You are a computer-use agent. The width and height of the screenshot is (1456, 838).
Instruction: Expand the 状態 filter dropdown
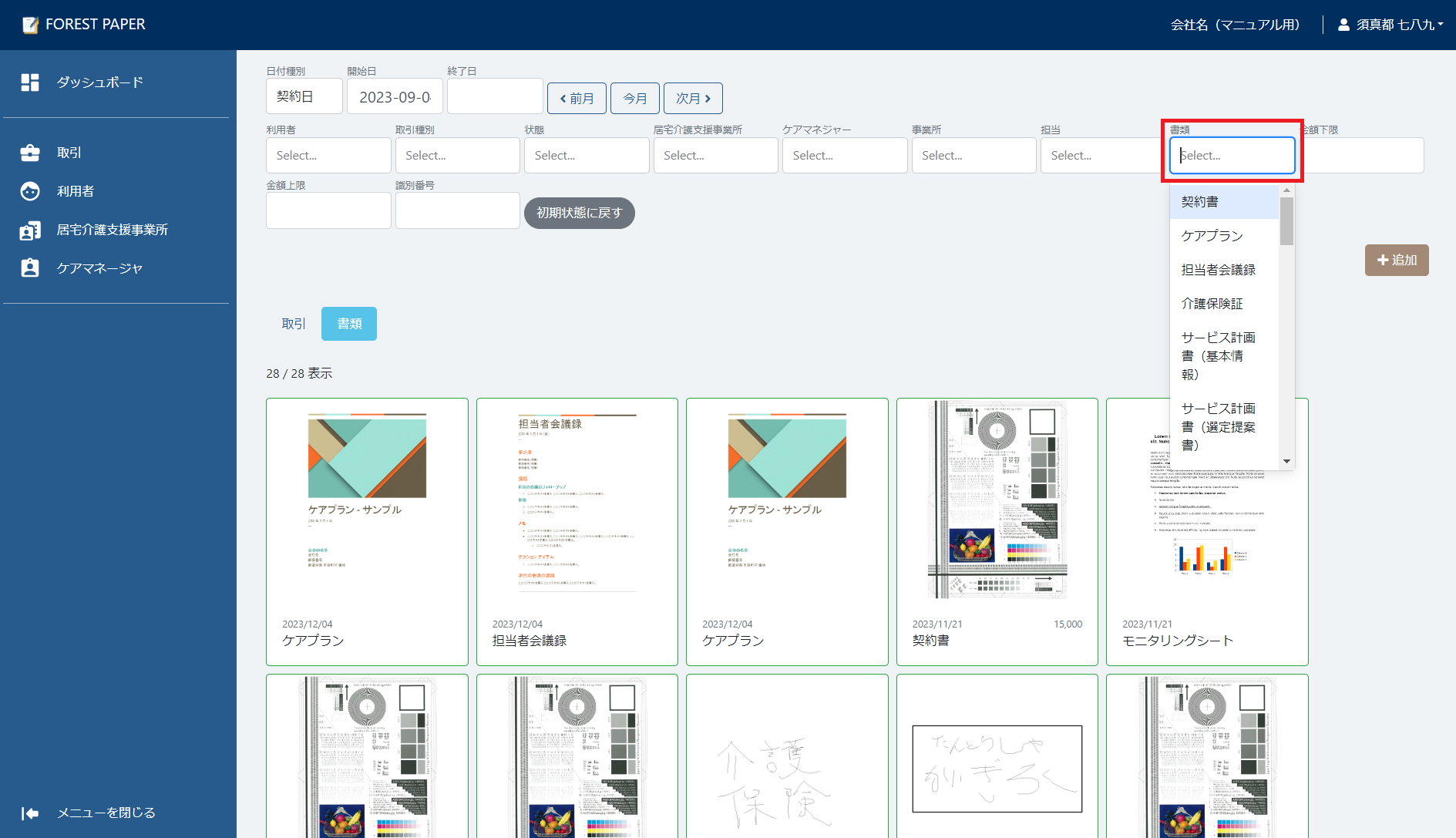pyautogui.click(x=586, y=156)
